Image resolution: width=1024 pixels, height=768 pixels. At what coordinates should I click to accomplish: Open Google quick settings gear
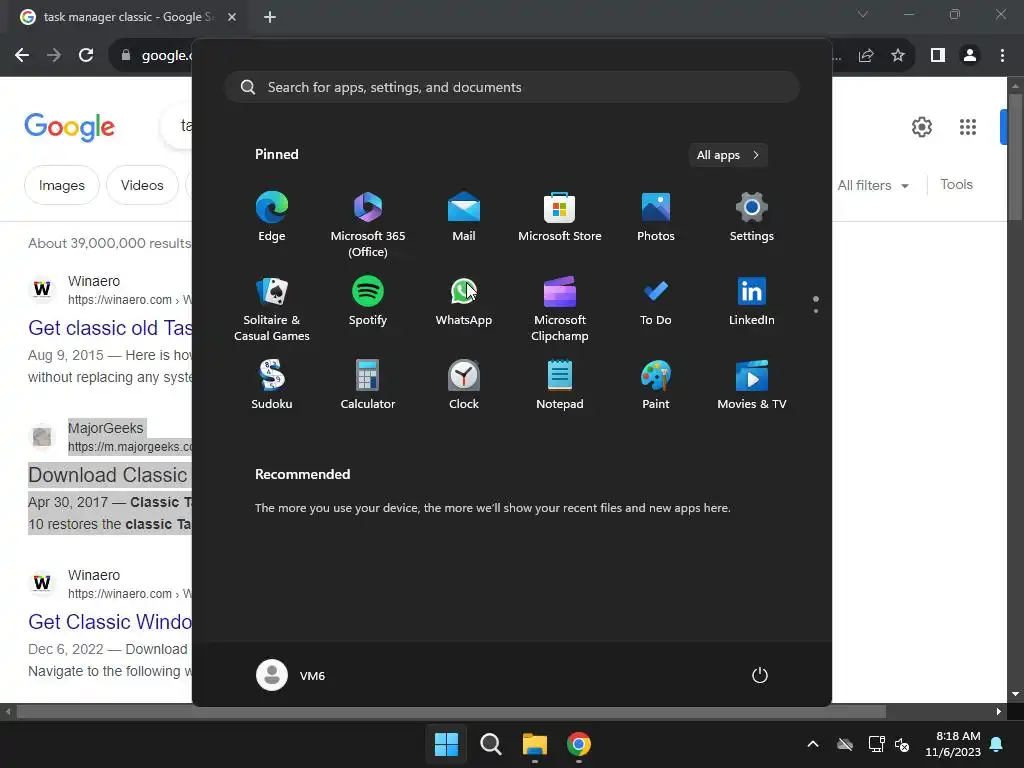pyautogui.click(x=921, y=127)
